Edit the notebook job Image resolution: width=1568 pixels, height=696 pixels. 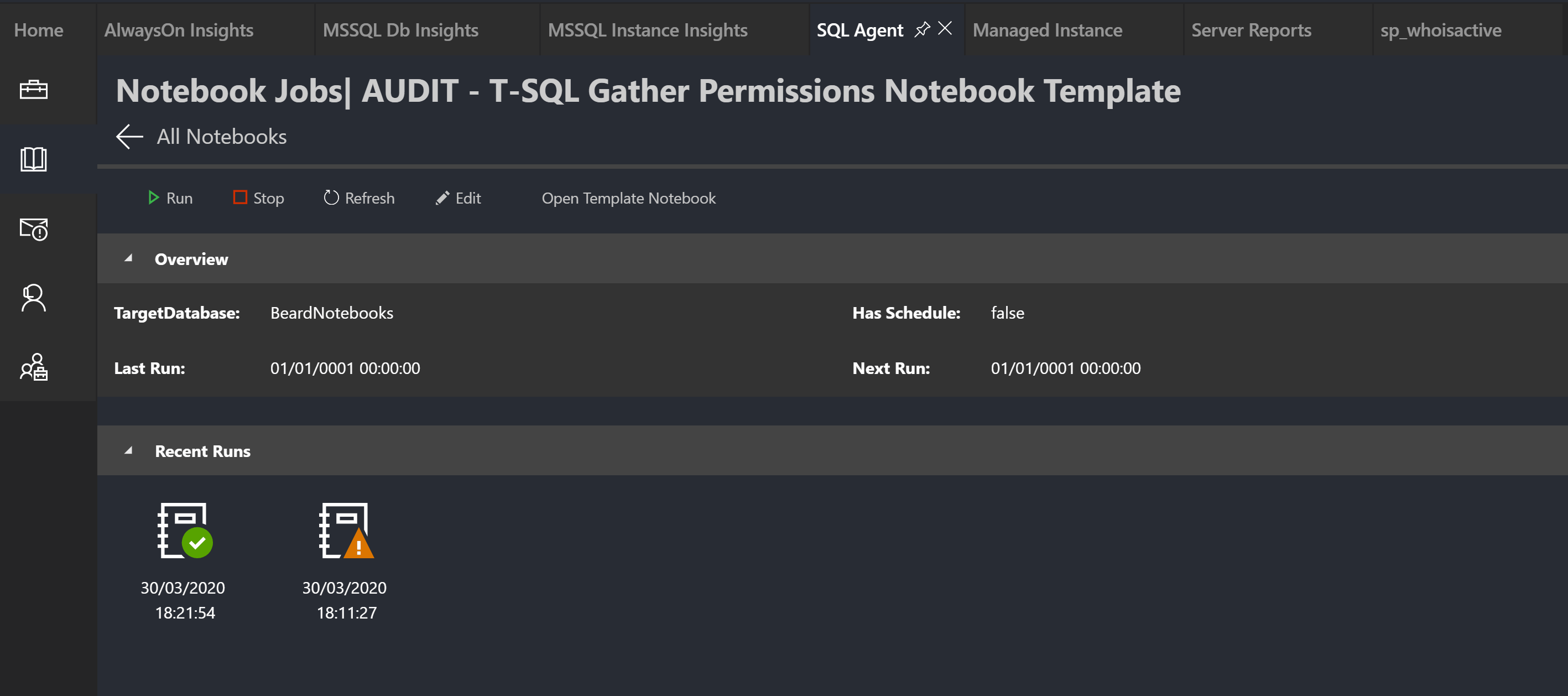[x=459, y=198]
